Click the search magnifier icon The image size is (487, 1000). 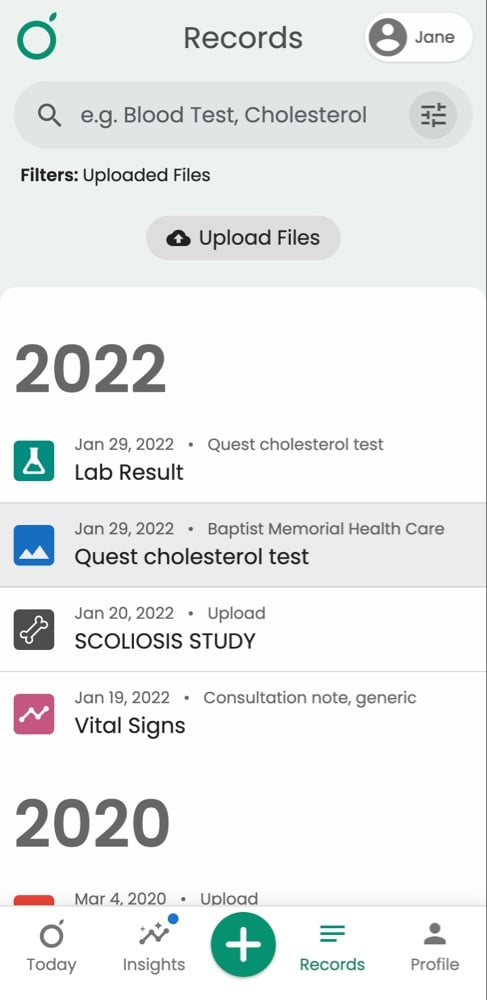pos(49,115)
